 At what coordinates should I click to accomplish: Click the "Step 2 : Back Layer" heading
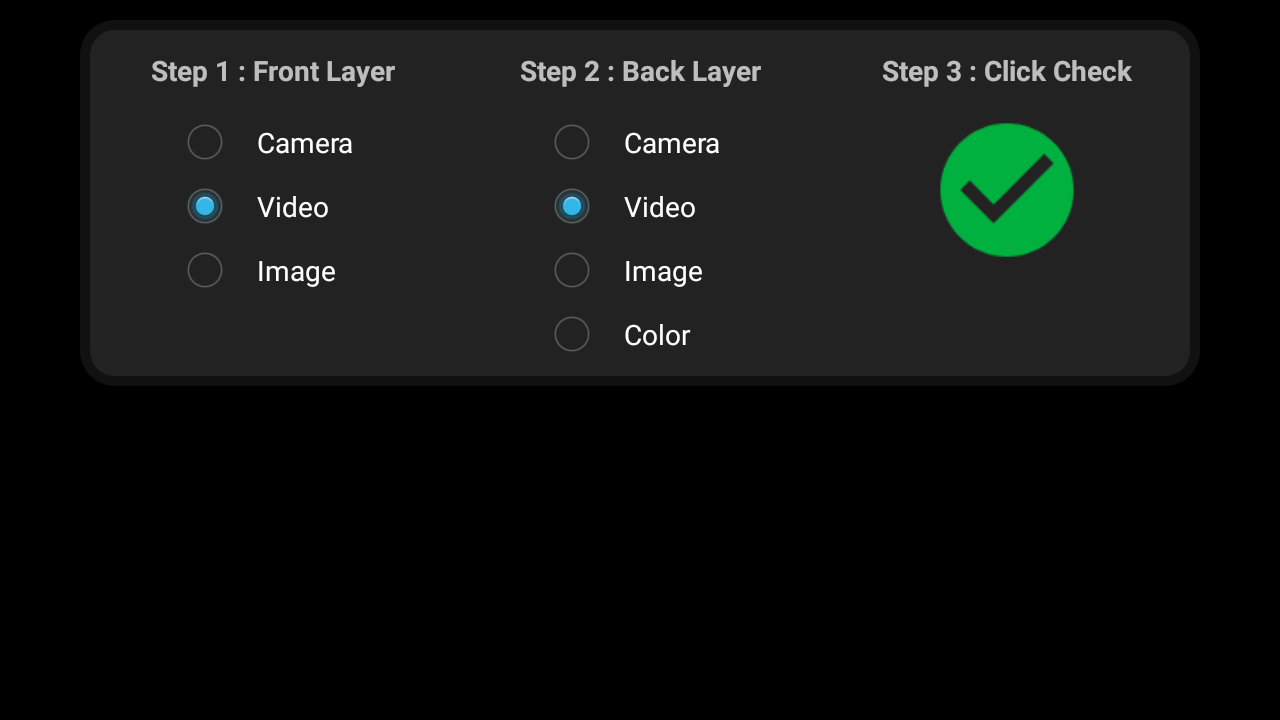(640, 72)
